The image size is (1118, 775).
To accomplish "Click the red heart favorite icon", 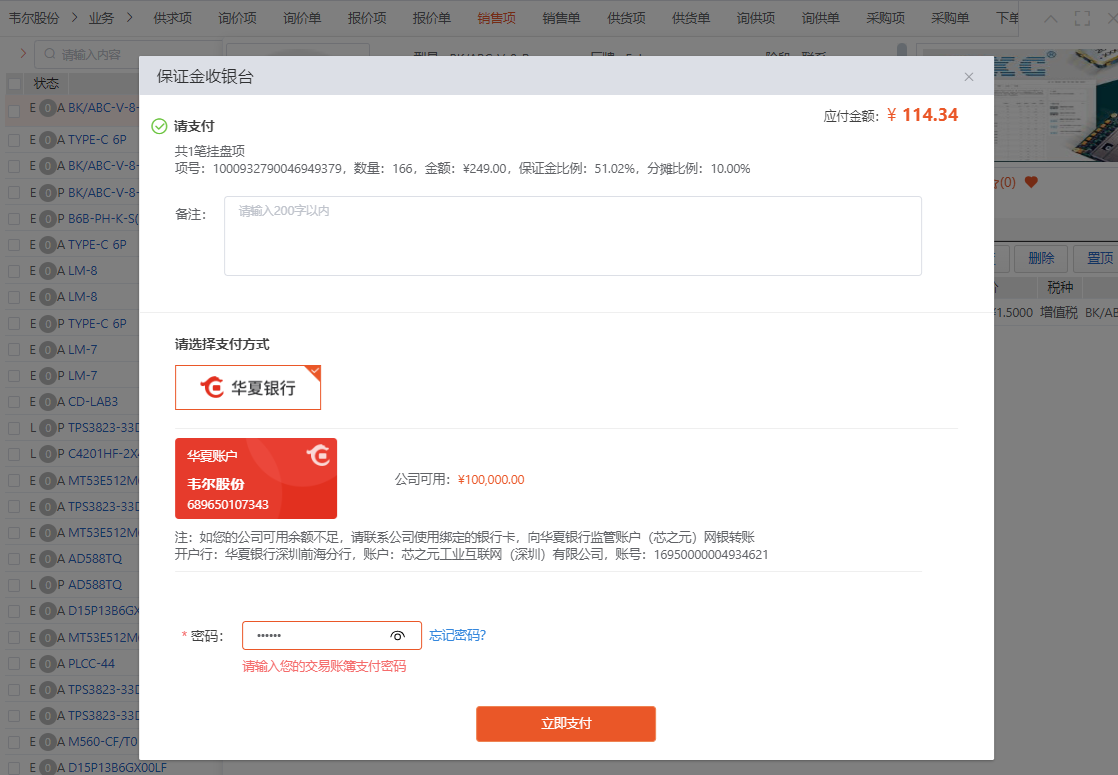I will 1031,182.
